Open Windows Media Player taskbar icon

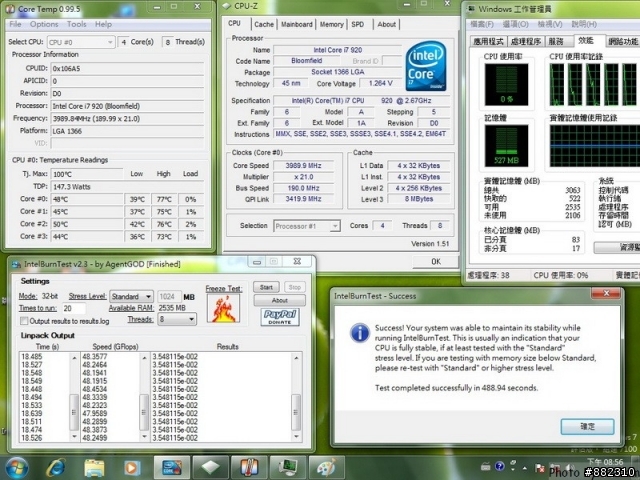[131, 468]
